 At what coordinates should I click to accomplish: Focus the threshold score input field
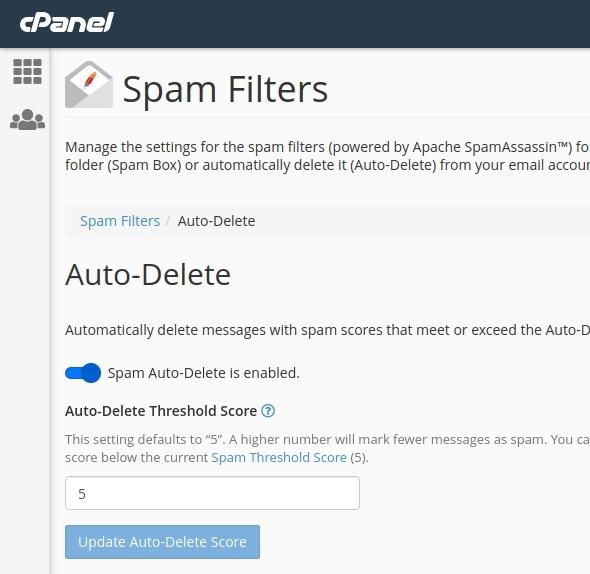[212, 493]
